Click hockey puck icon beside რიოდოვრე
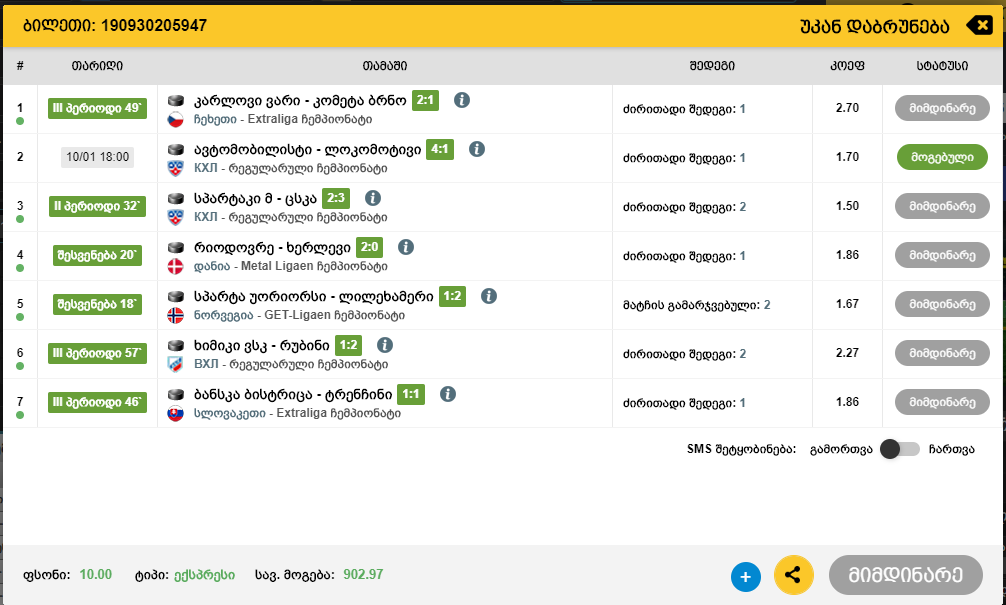Viewport: 1006px width, 605px height. (x=176, y=247)
